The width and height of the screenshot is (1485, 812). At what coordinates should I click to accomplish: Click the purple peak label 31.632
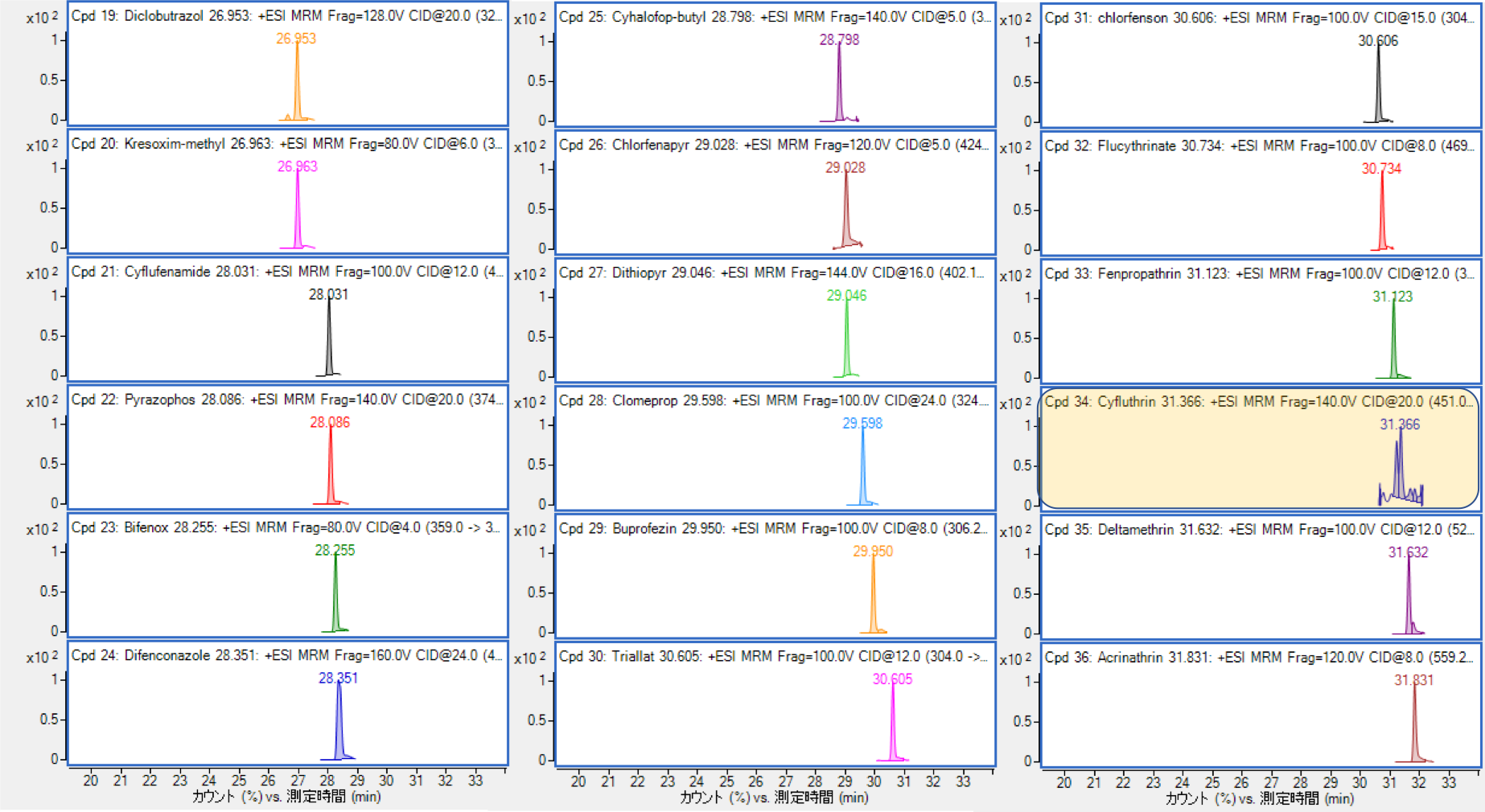1409,552
